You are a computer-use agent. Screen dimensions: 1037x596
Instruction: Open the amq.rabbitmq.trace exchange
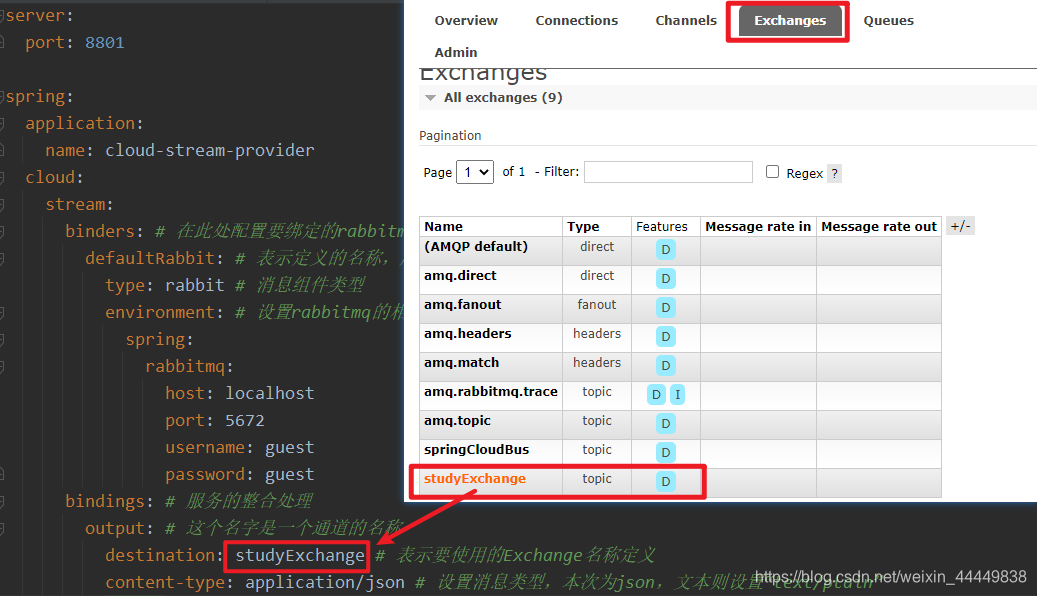click(x=491, y=392)
